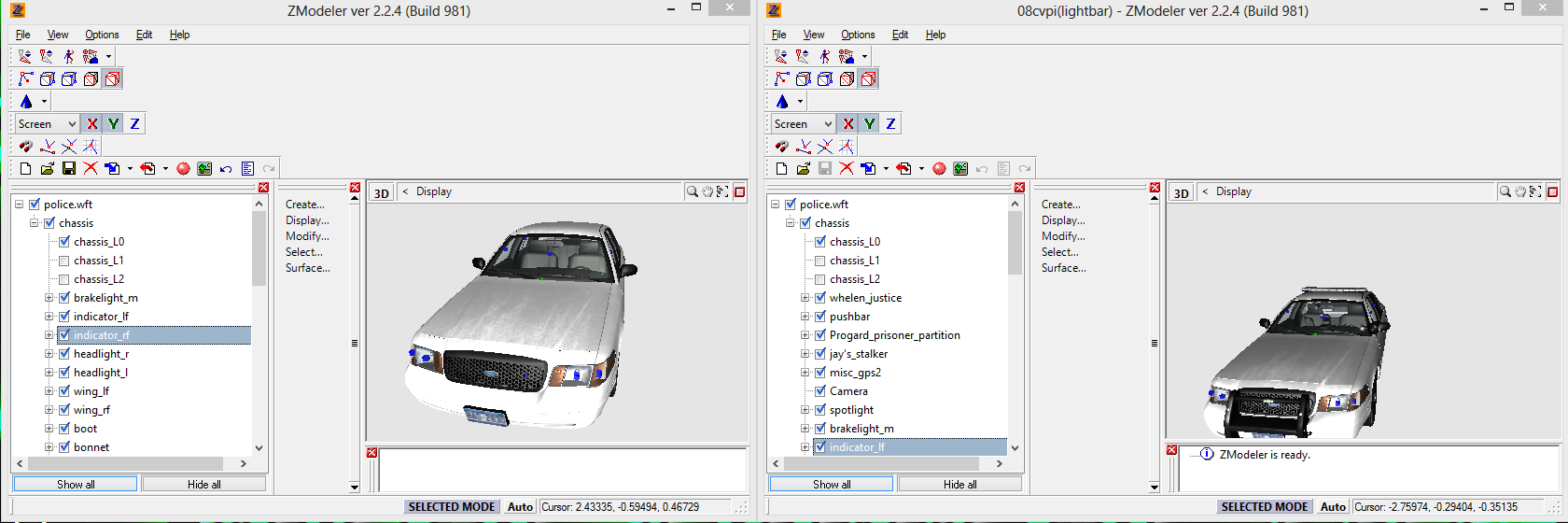Click Hide all button in left window
The height and width of the screenshot is (523, 1568).
click(x=203, y=484)
